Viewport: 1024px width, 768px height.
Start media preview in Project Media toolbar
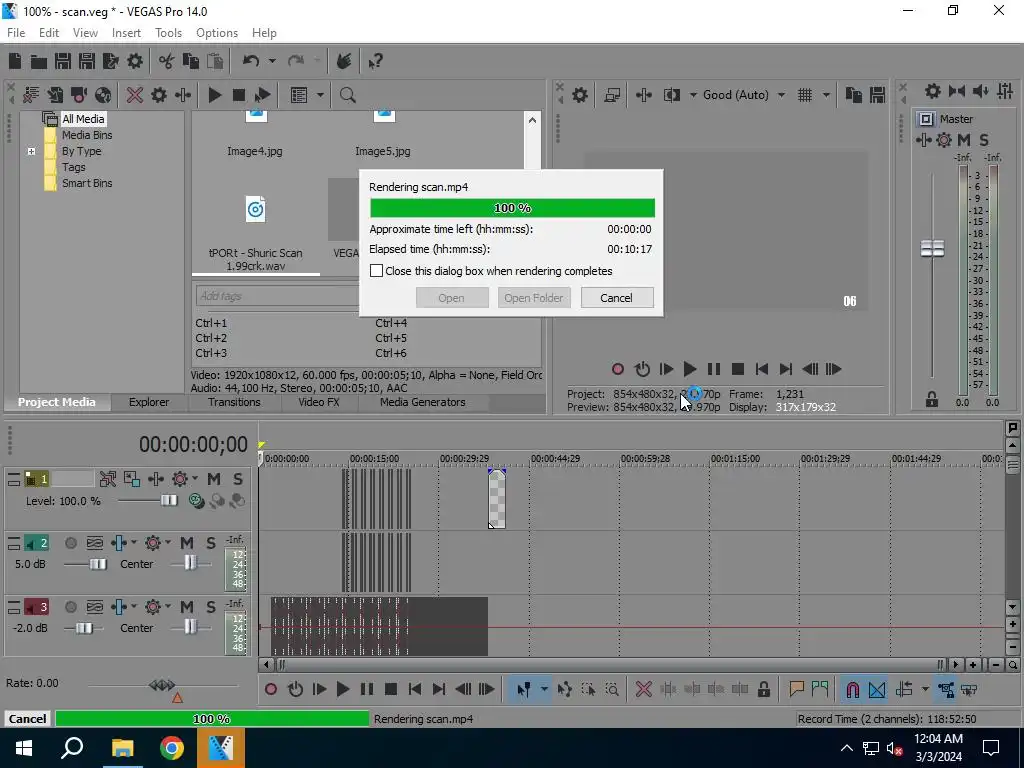pos(214,95)
